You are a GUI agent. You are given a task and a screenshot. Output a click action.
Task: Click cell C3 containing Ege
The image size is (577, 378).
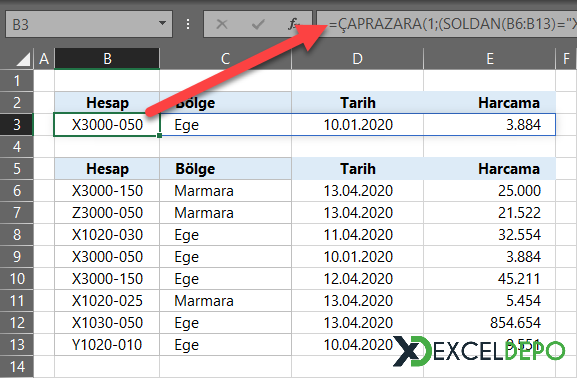[x=225, y=125]
